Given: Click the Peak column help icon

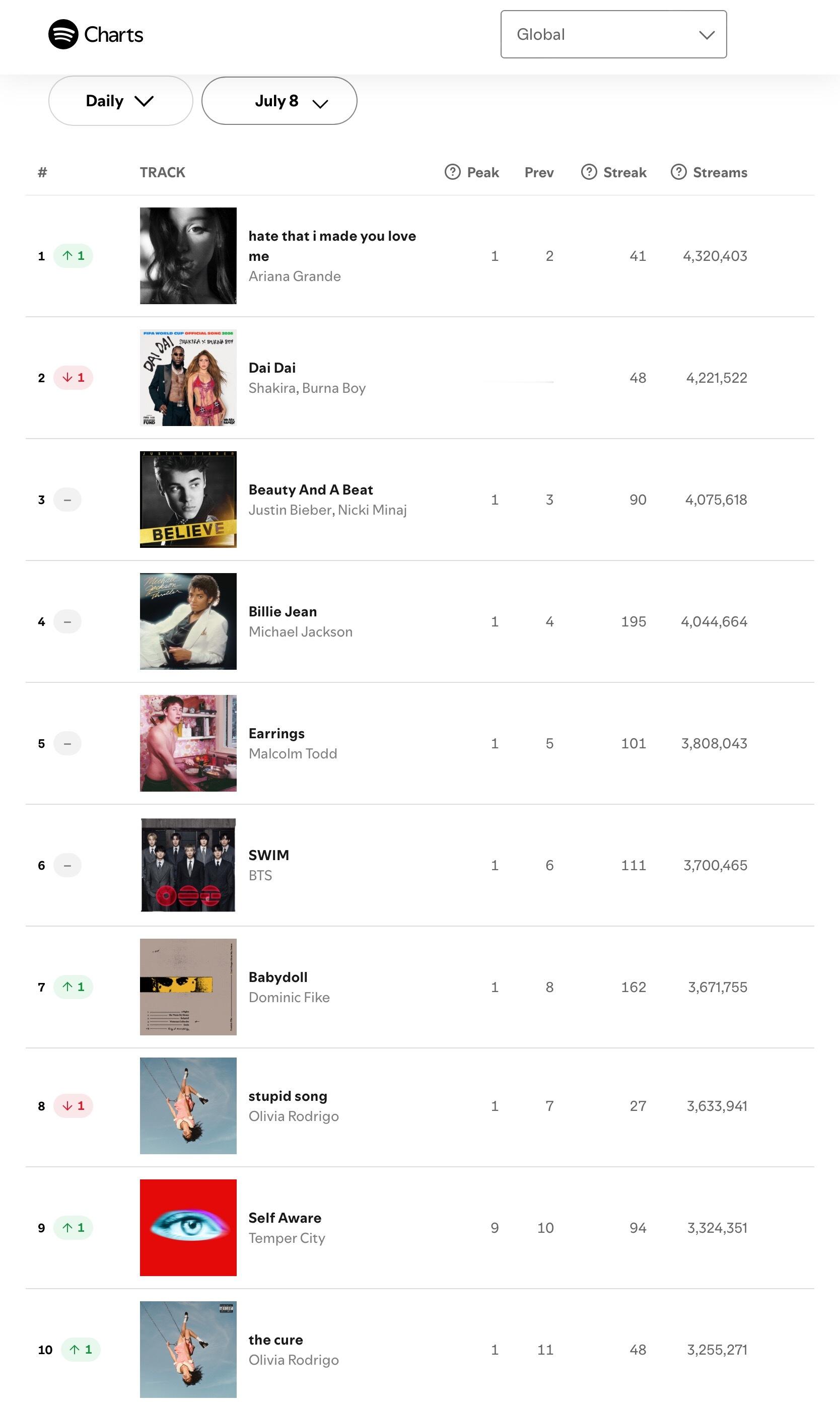Looking at the screenshot, I should pyautogui.click(x=452, y=171).
